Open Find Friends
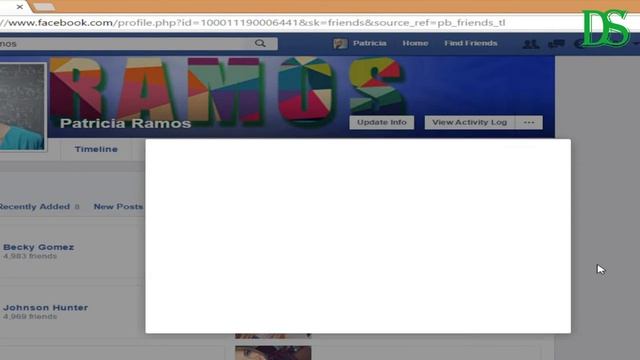640x360 pixels. (x=471, y=43)
